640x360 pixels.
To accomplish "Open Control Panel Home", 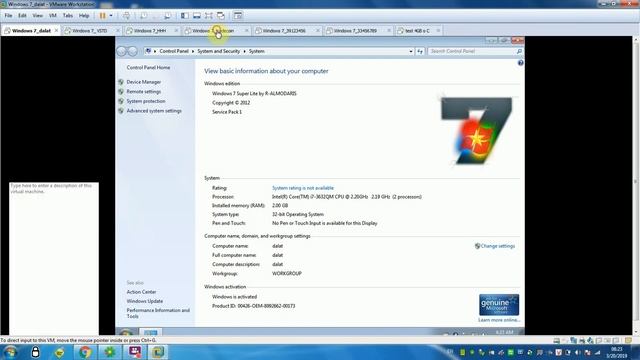I will 148,67.
